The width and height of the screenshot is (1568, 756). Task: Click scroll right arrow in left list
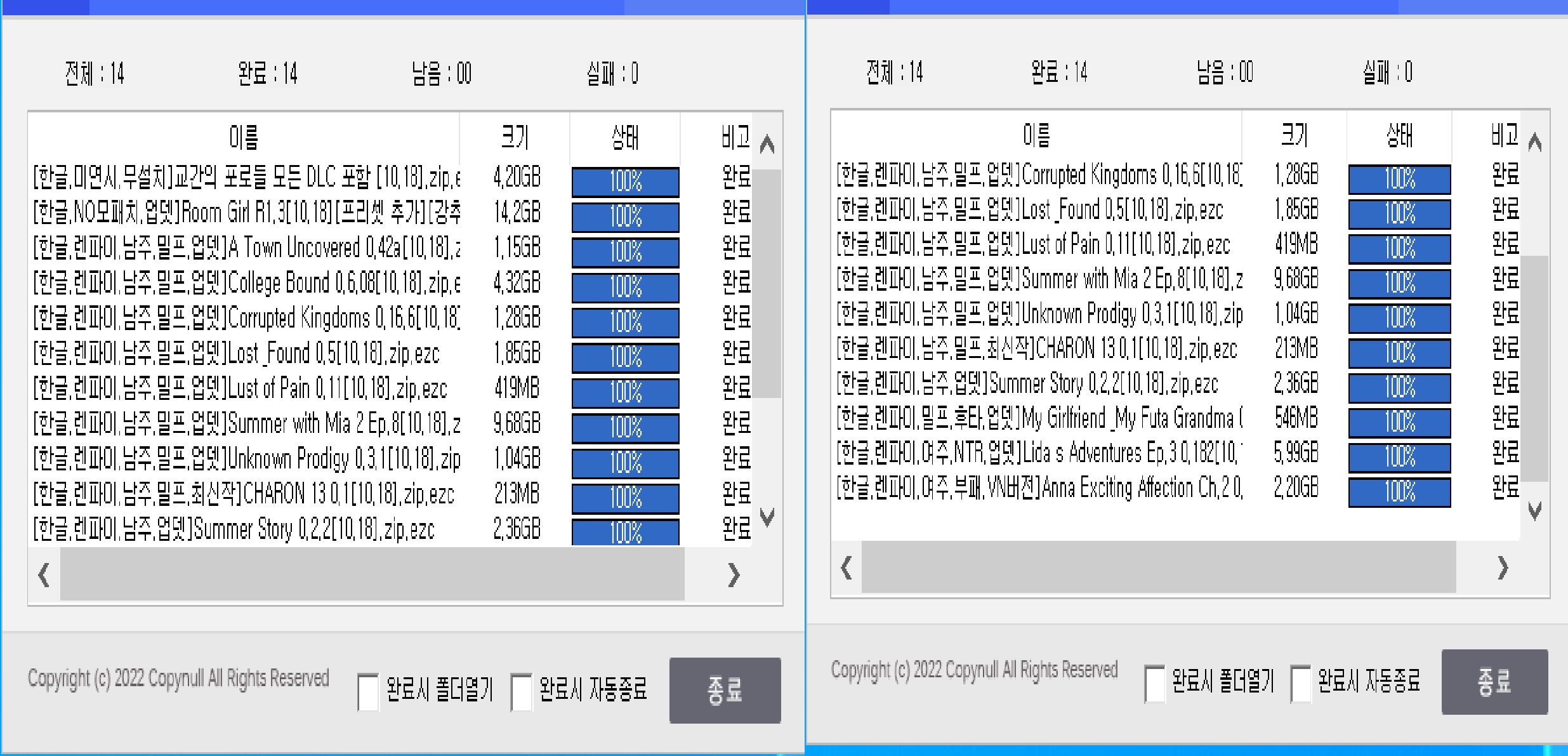(x=734, y=575)
